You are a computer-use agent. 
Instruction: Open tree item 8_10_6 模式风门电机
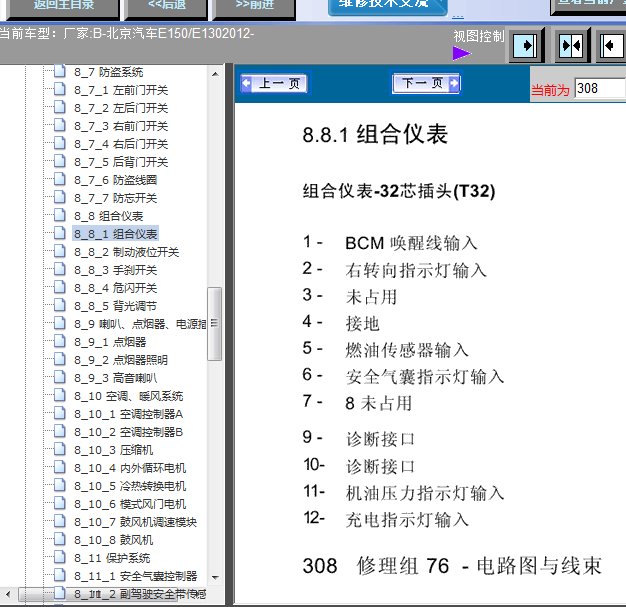[x=130, y=504]
